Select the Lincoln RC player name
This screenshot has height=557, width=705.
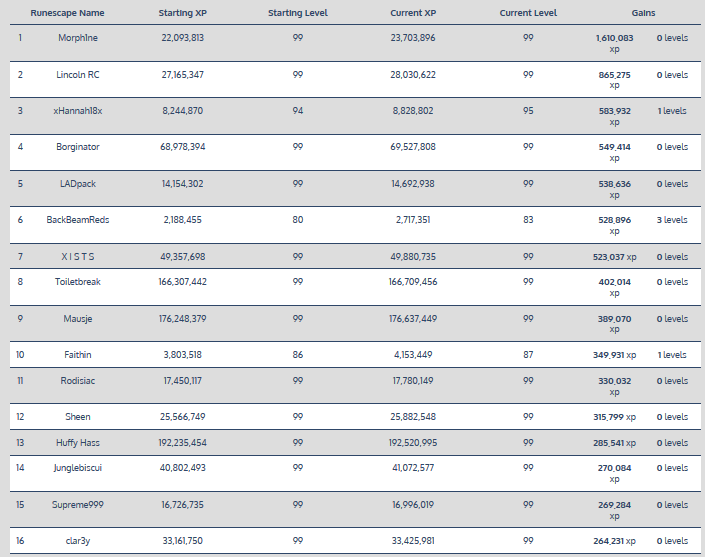tap(77, 75)
